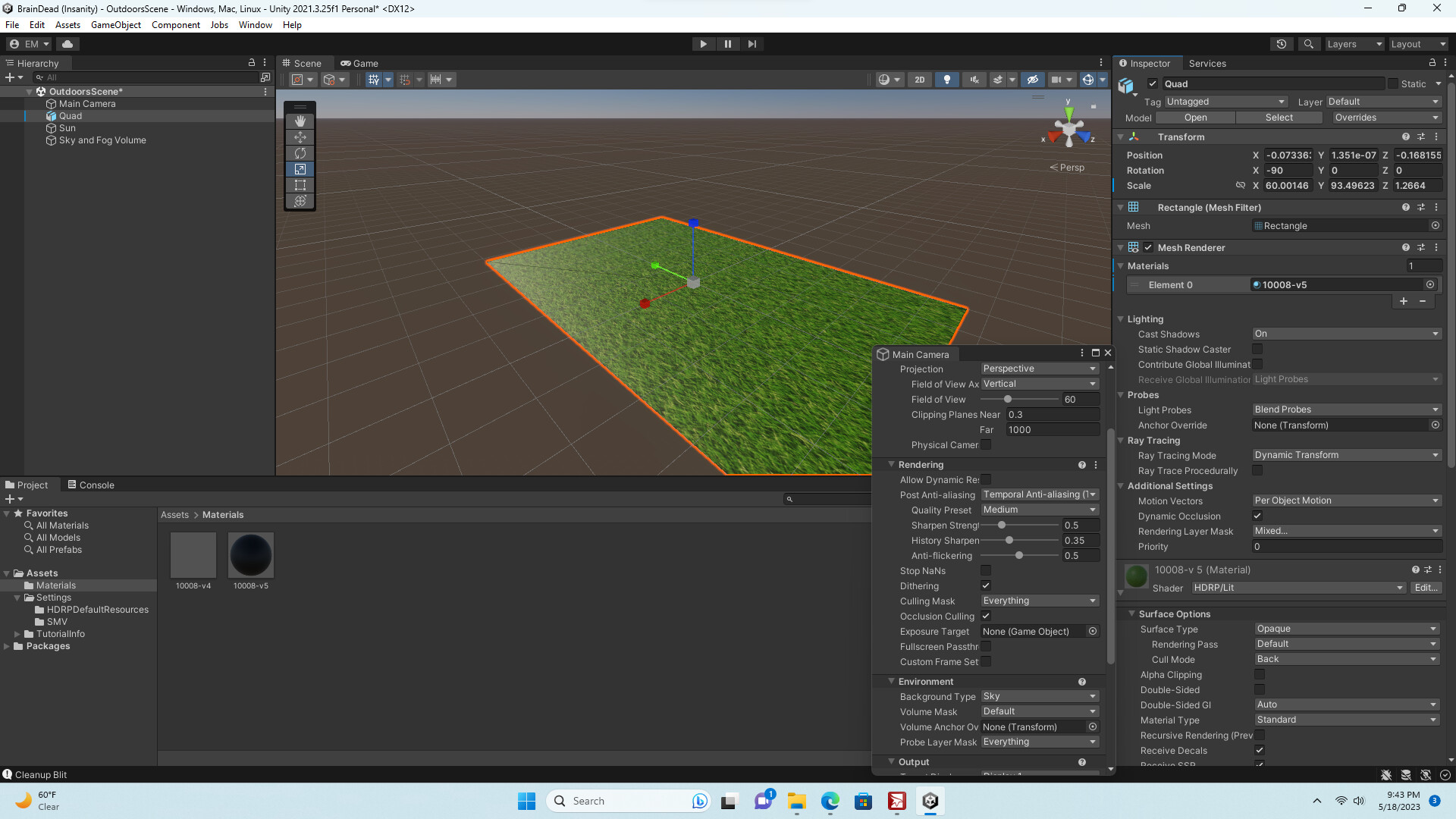Open Unity cloud services icon
This screenshot has width=1456, height=819.
pyautogui.click(x=67, y=44)
